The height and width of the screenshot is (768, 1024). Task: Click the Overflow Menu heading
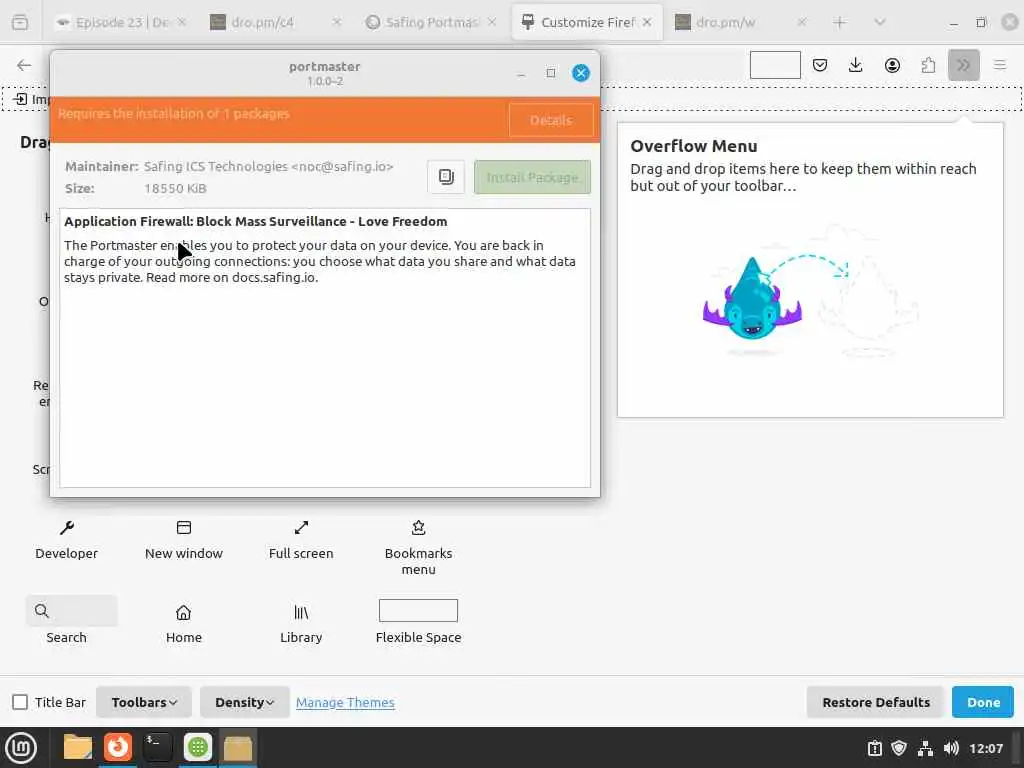pos(694,146)
